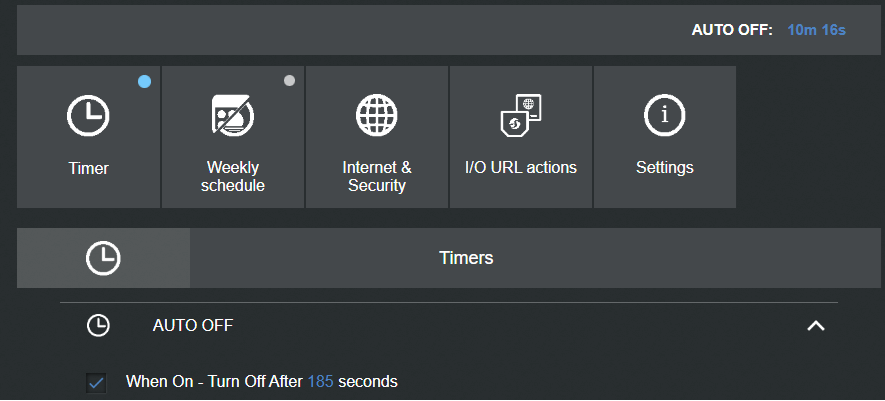Collapse the AUTO OFF section chevron
885x401 pixels.
point(816,325)
